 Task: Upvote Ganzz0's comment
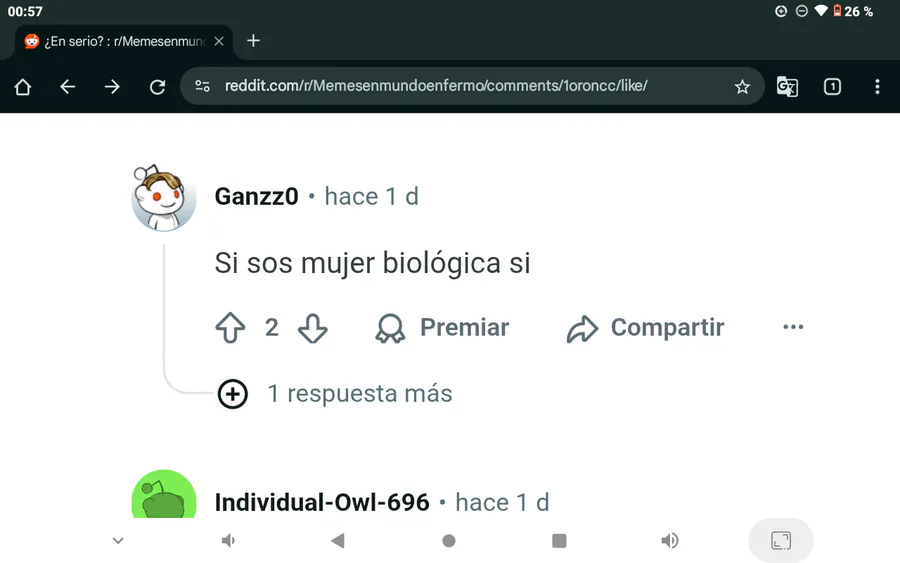pos(230,328)
